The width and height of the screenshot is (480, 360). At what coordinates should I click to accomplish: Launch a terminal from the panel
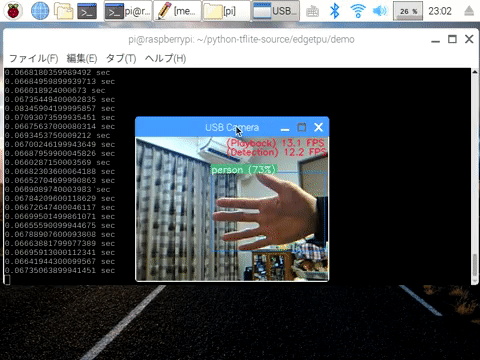click(x=87, y=11)
